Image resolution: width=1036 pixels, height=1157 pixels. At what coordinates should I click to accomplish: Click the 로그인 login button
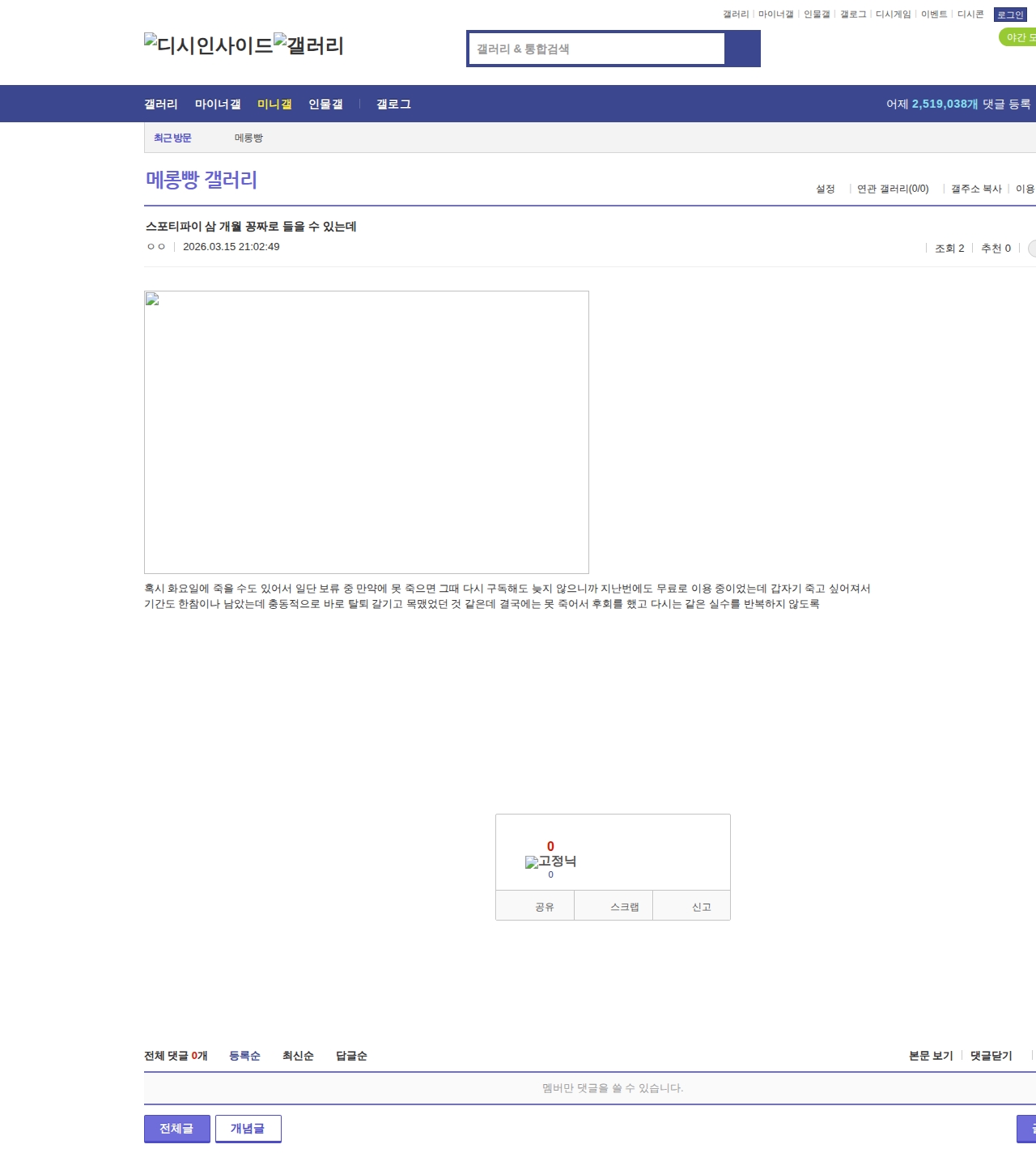click(x=1010, y=15)
